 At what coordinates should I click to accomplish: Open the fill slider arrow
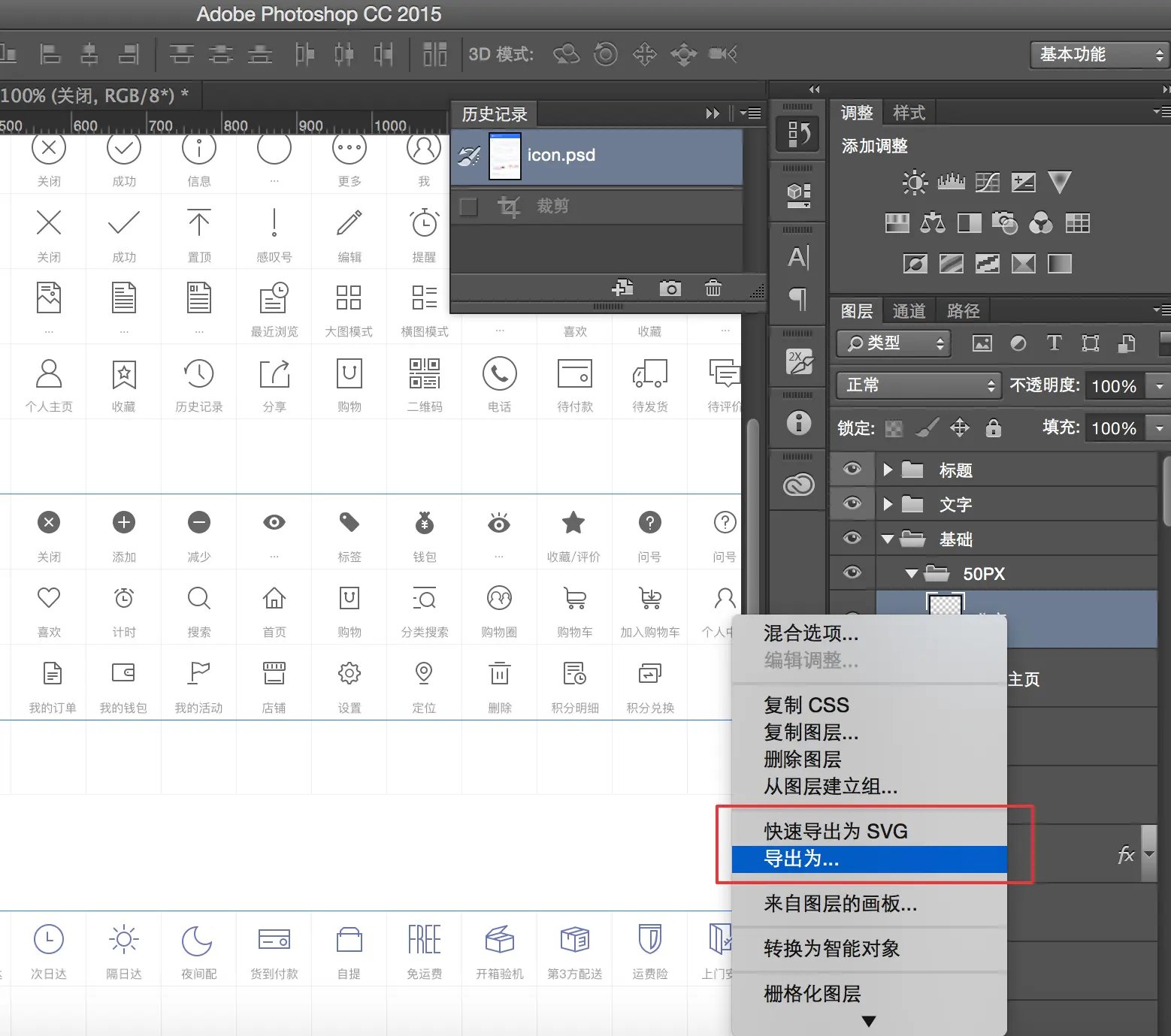tap(1159, 428)
